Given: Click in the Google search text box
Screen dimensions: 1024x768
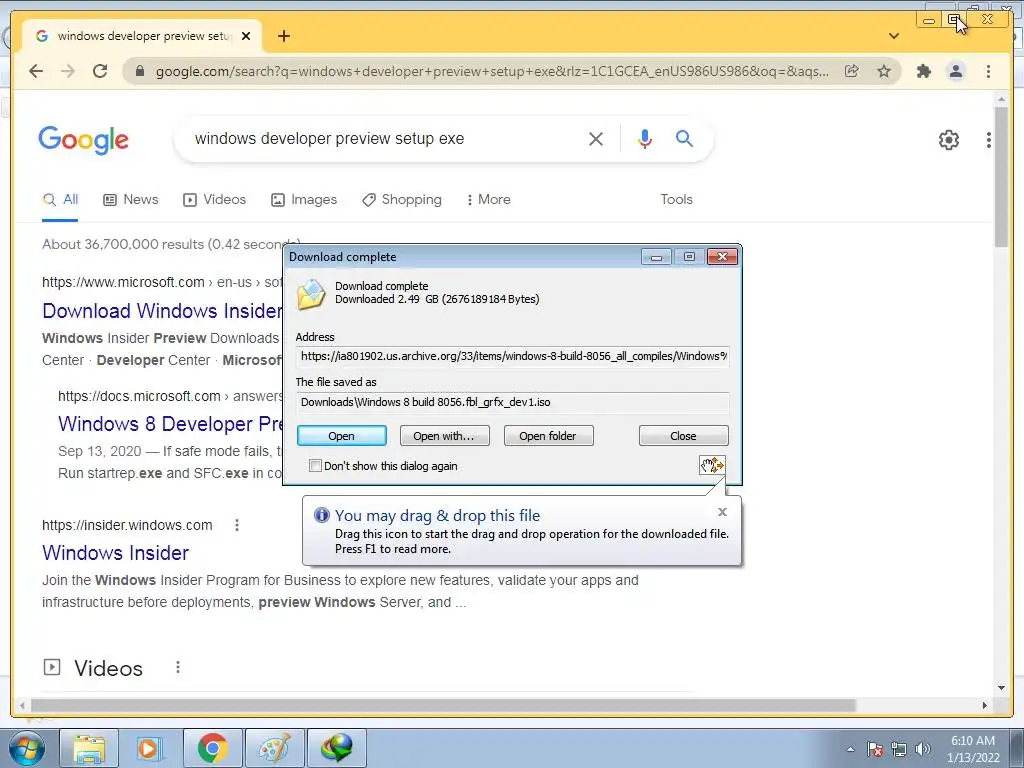Looking at the screenshot, I should pos(385,138).
